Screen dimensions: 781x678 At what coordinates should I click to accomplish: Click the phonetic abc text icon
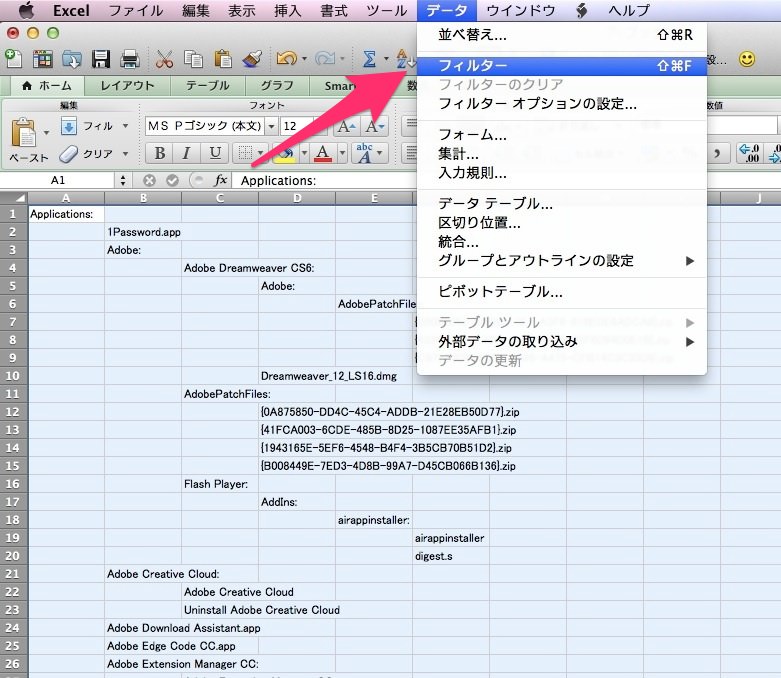click(365, 153)
